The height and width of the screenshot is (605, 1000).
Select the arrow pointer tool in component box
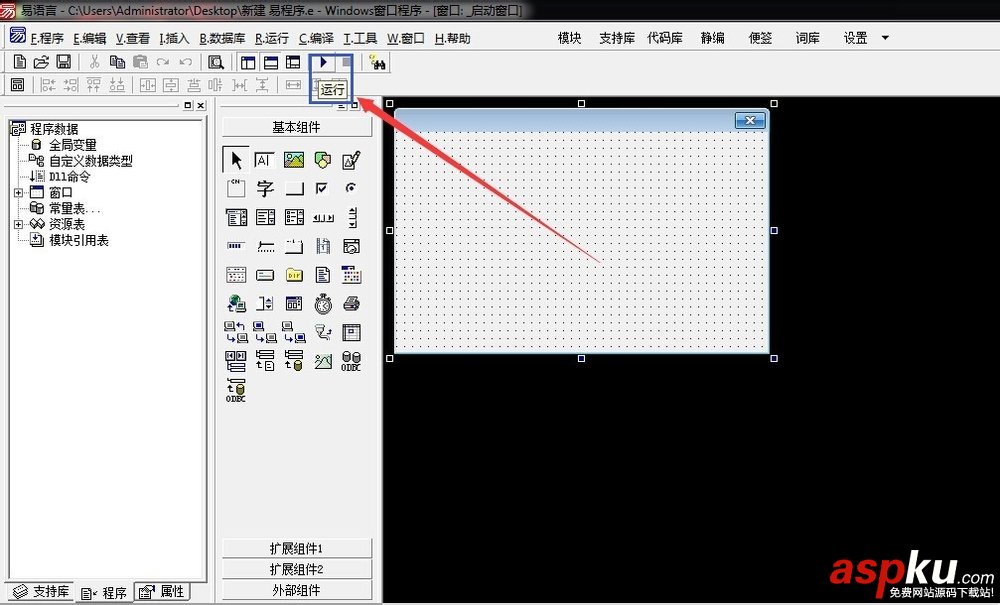click(236, 159)
